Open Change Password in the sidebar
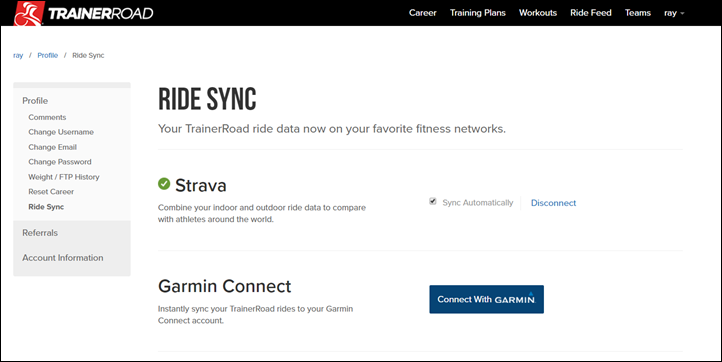The height and width of the screenshot is (362, 722). click(x=60, y=162)
